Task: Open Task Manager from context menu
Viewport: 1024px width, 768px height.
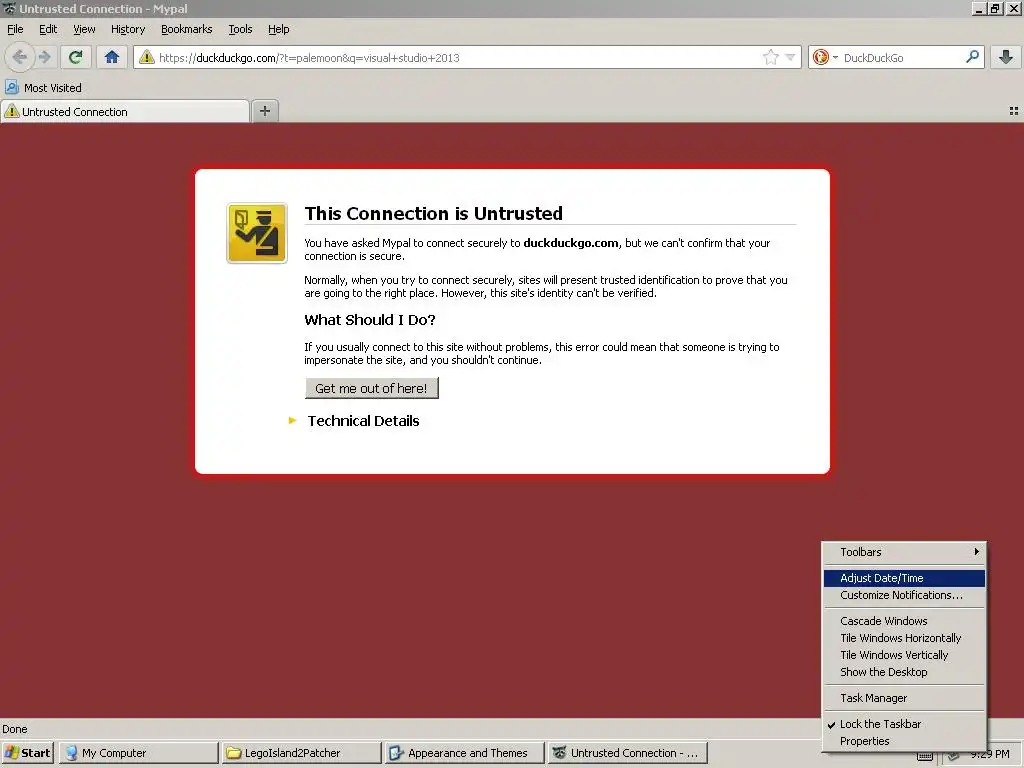Action: click(904, 698)
